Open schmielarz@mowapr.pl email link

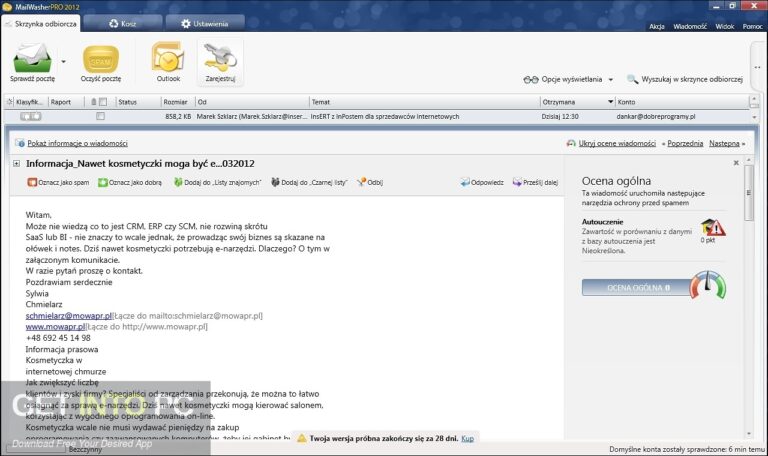coord(69,316)
